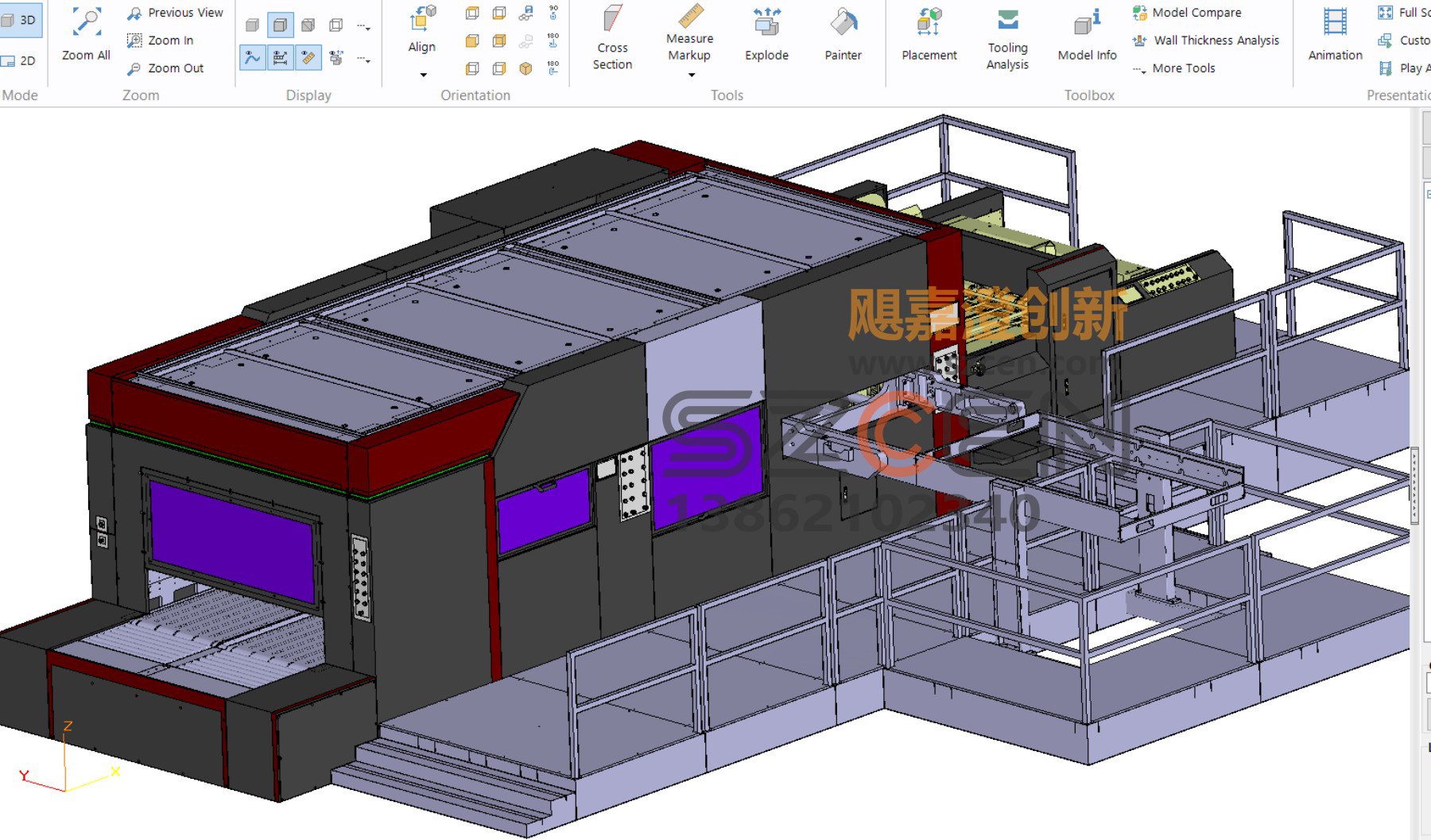The height and width of the screenshot is (840, 1431).
Task: Toggle dimension visibility display button
Action: pos(281,57)
